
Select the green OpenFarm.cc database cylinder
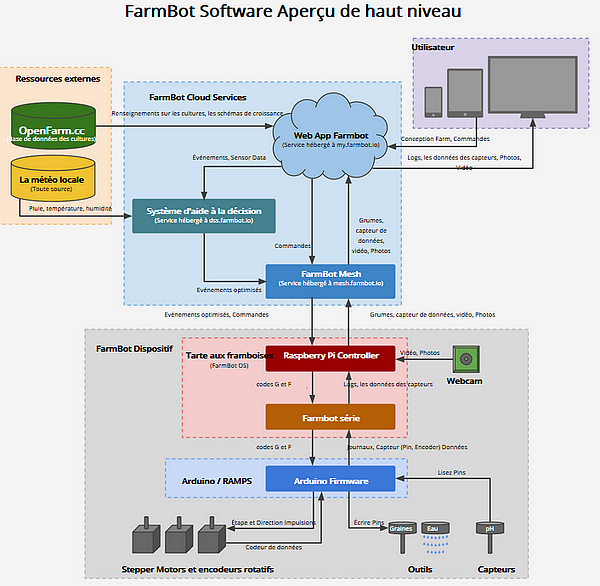point(53,126)
